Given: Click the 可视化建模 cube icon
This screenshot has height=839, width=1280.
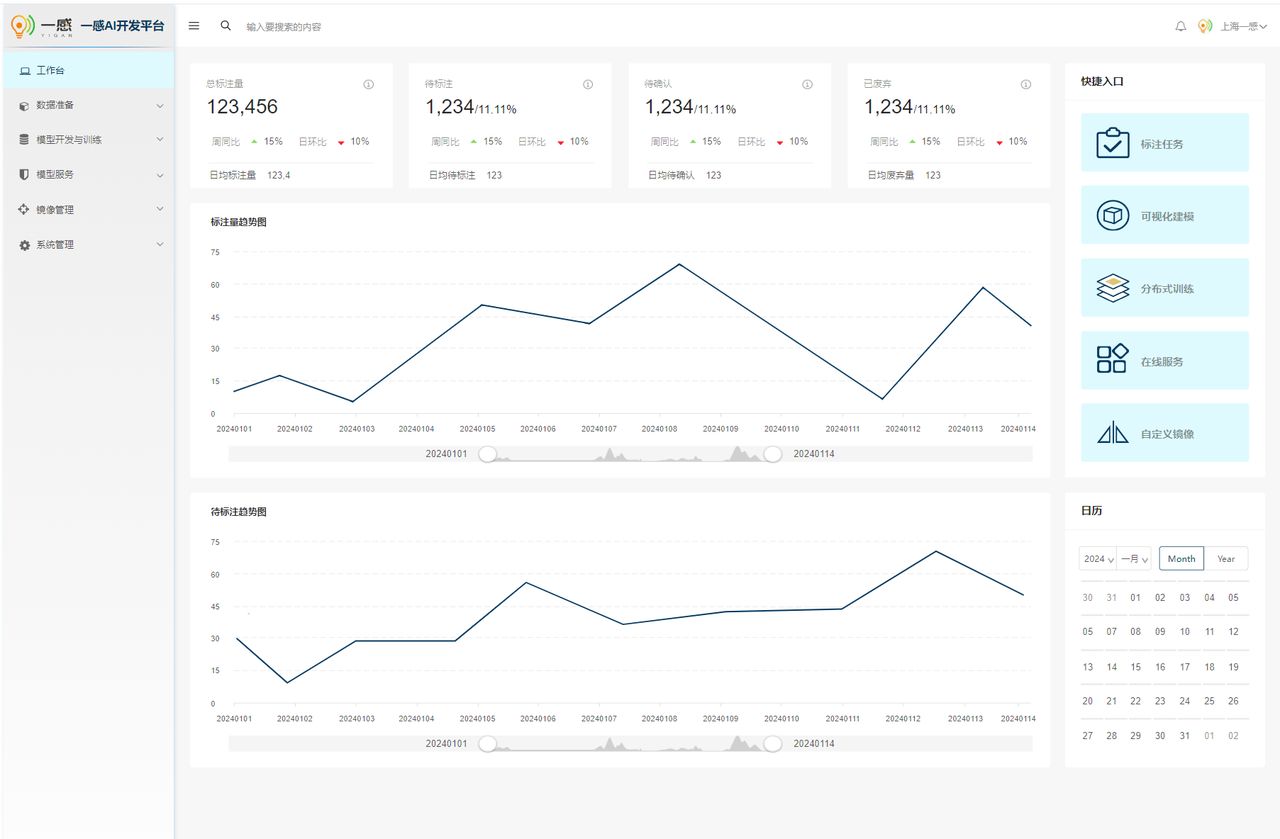Looking at the screenshot, I should point(1113,215).
